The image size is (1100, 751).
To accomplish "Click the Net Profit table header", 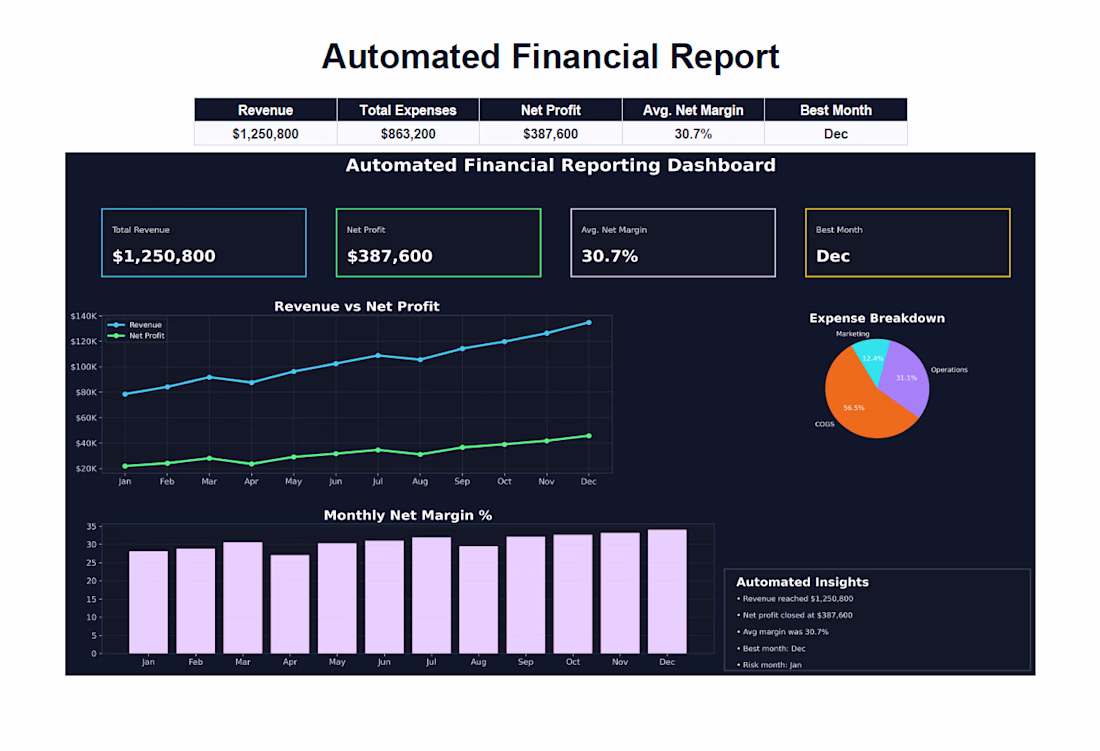I will pyautogui.click(x=551, y=110).
